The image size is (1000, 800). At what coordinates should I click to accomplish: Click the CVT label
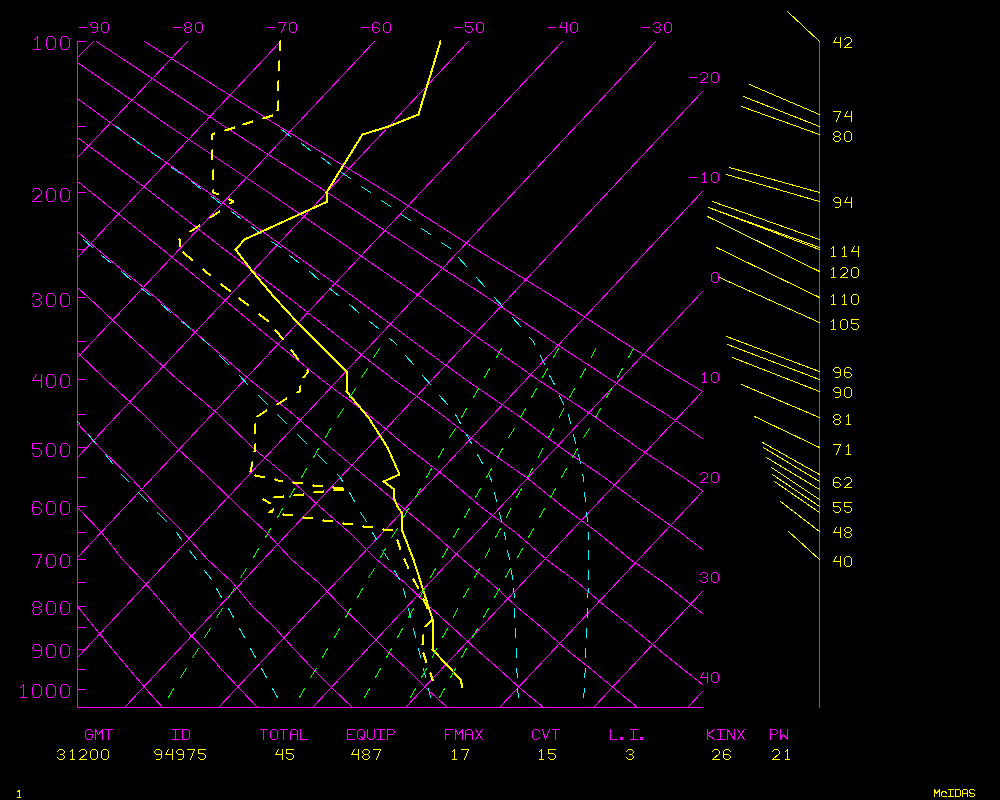click(x=546, y=735)
